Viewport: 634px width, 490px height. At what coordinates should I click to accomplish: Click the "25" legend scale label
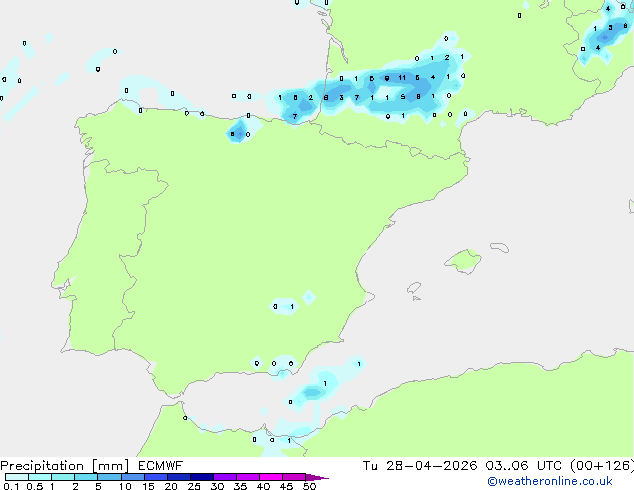[194, 486]
